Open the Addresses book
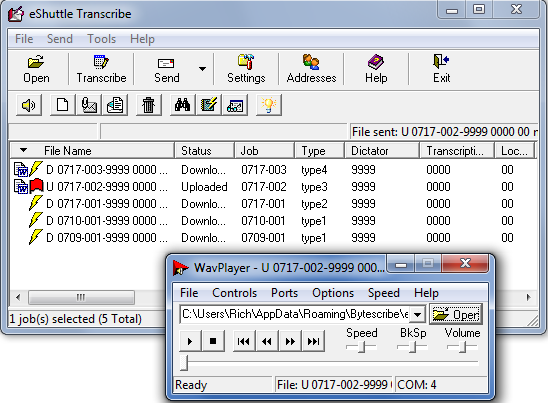This screenshot has width=548, height=403. tap(311, 69)
